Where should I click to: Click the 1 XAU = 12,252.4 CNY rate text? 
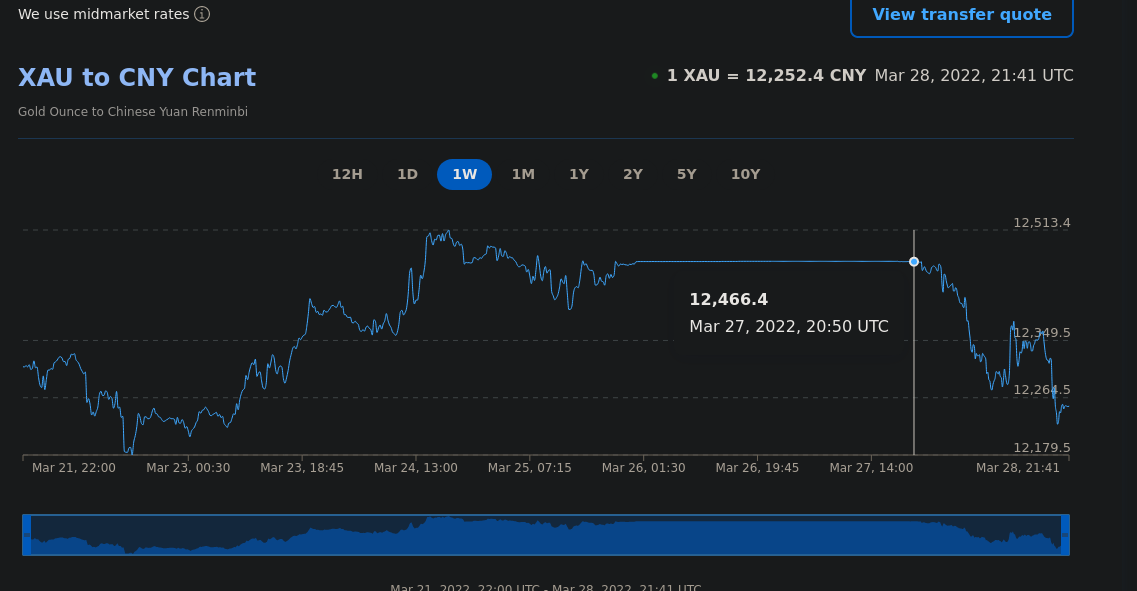pos(766,76)
